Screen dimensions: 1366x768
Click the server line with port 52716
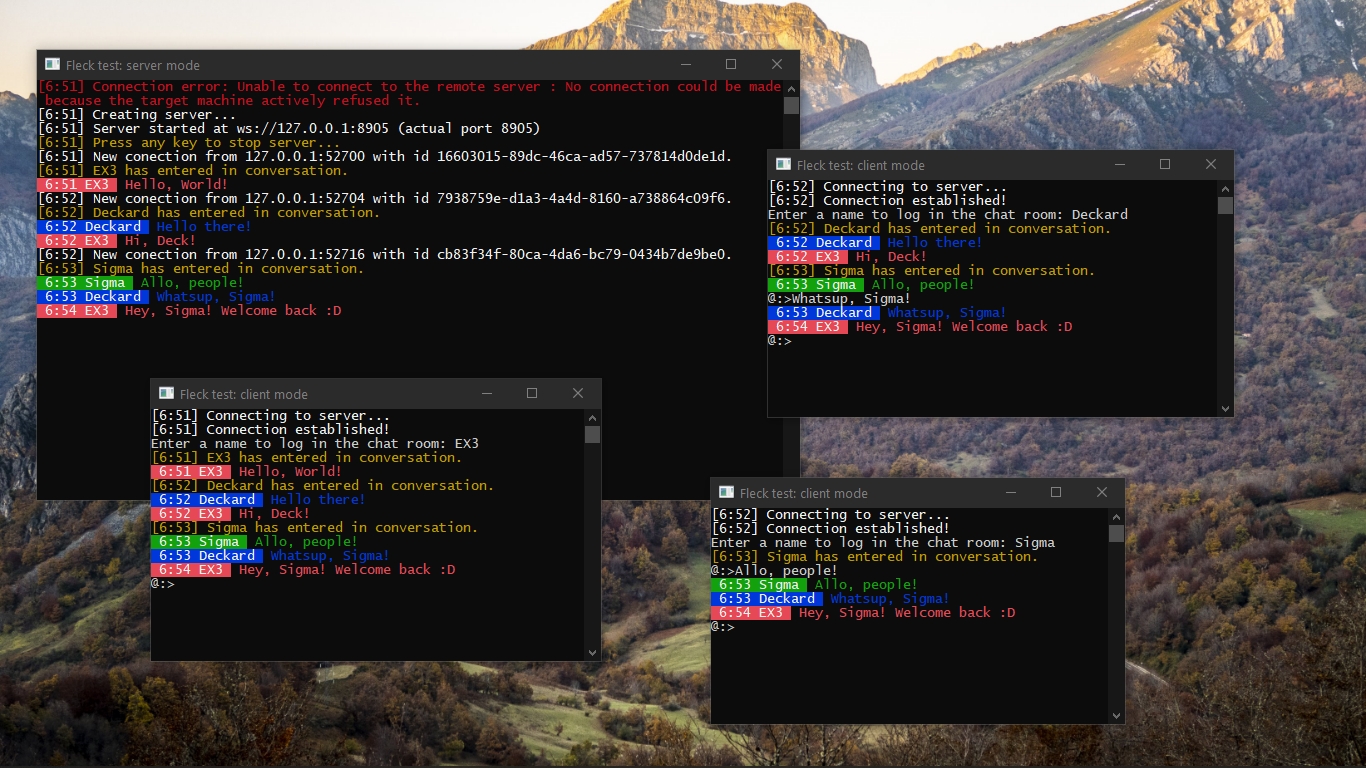[385, 255]
